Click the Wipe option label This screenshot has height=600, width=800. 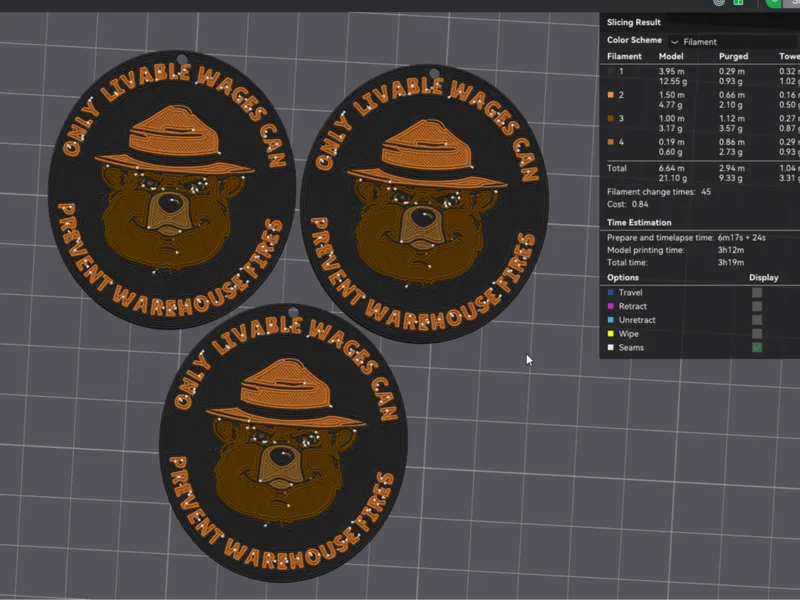(628, 334)
